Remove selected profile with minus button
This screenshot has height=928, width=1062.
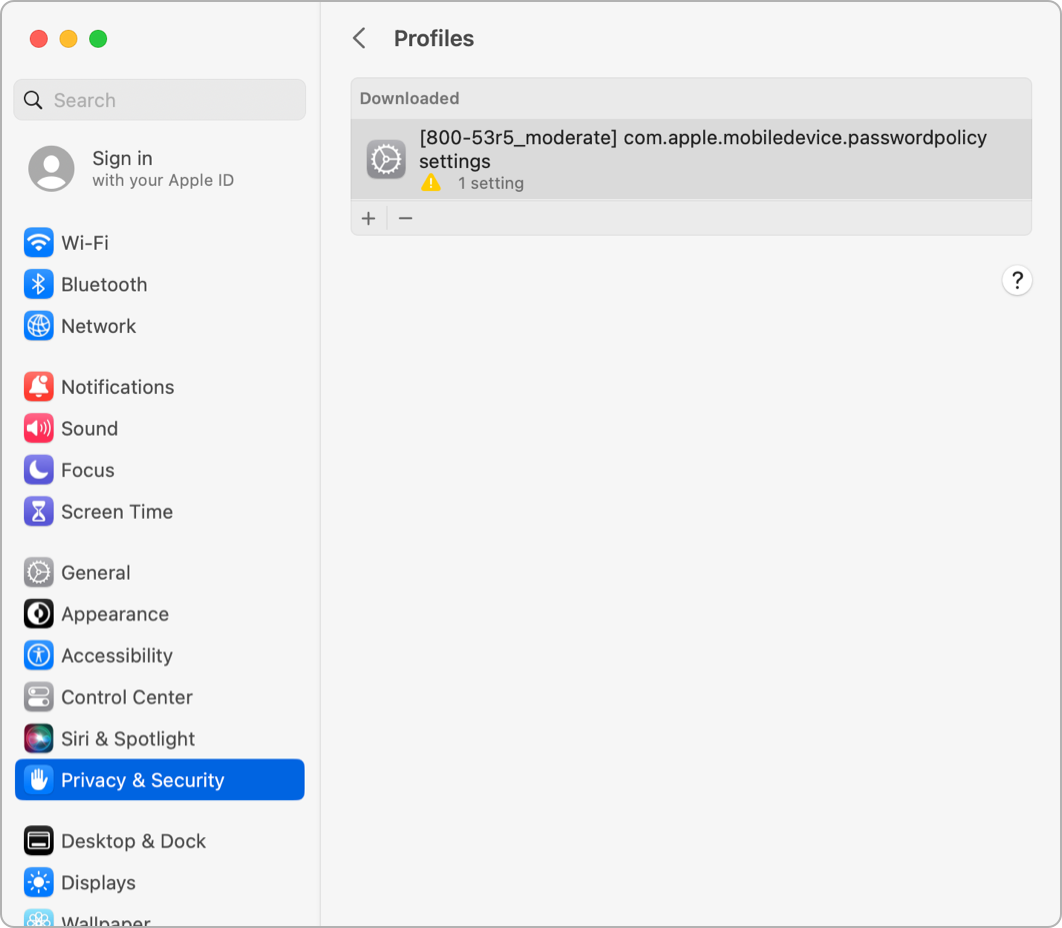coord(406,218)
